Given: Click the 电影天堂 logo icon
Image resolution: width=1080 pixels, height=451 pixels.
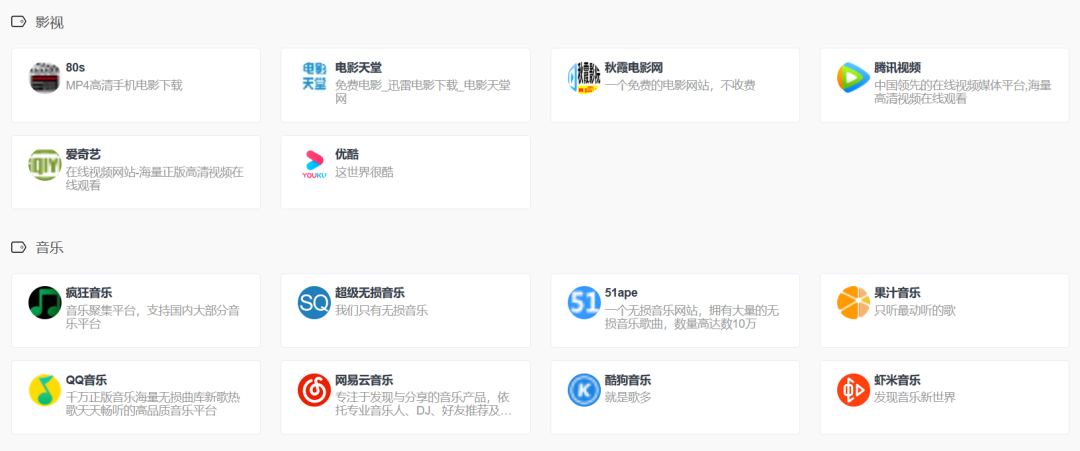Looking at the screenshot, I should (x=314, y=78).
